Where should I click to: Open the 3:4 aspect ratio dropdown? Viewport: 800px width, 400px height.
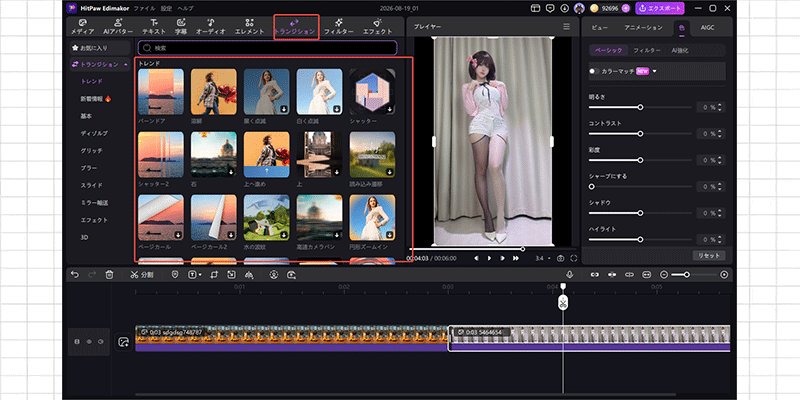coord(543,258)
